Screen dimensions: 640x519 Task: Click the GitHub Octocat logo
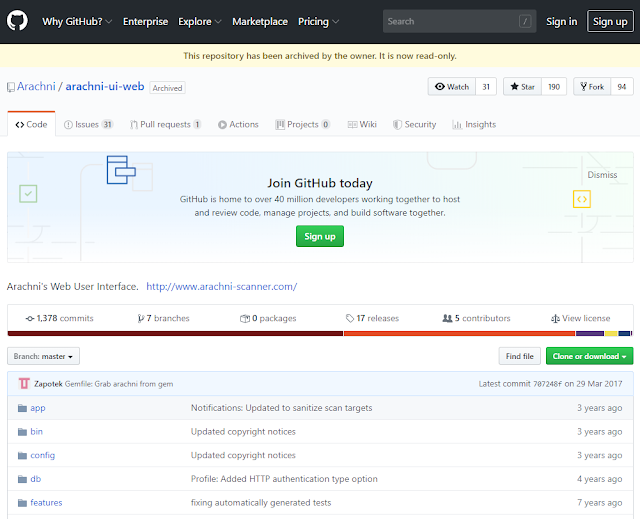point(17,20)
